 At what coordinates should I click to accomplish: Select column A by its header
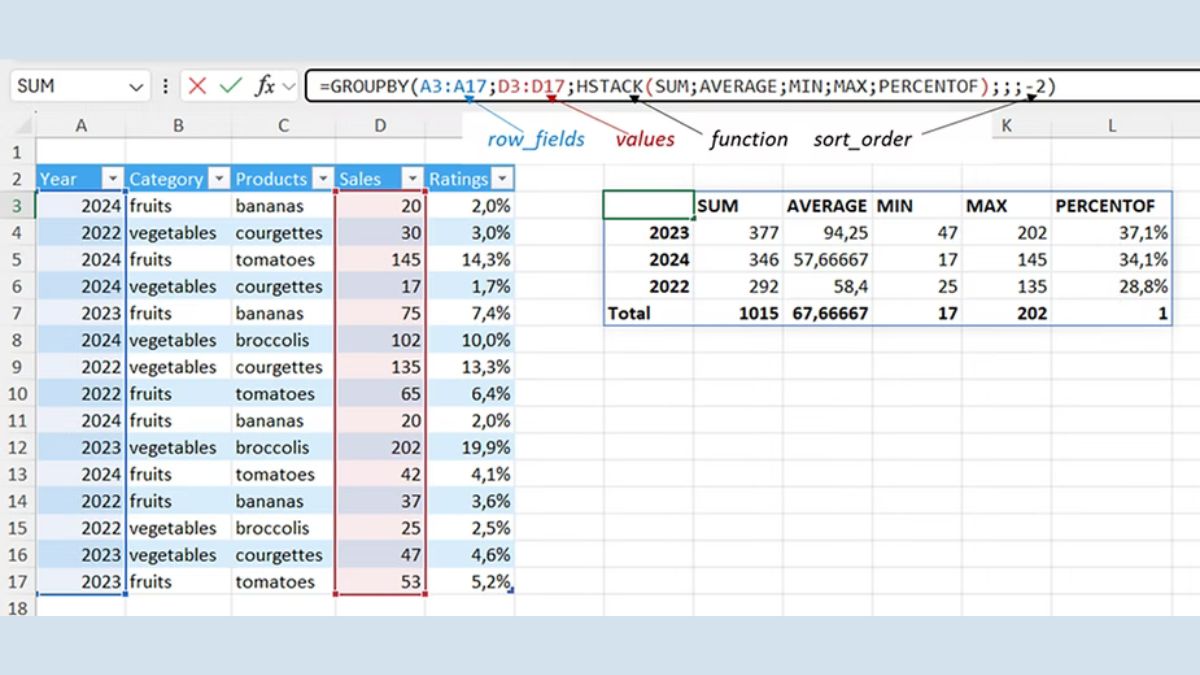coord(81,126)
